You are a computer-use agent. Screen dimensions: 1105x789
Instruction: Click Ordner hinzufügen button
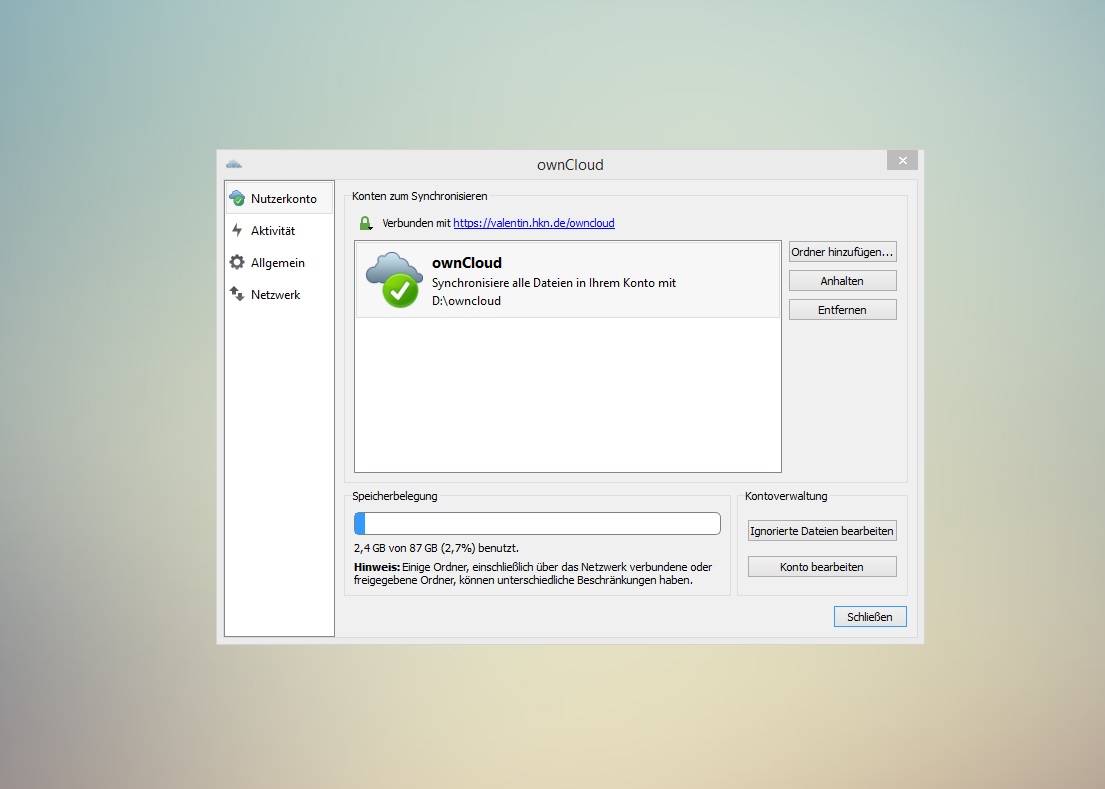[x=842, y=251]
